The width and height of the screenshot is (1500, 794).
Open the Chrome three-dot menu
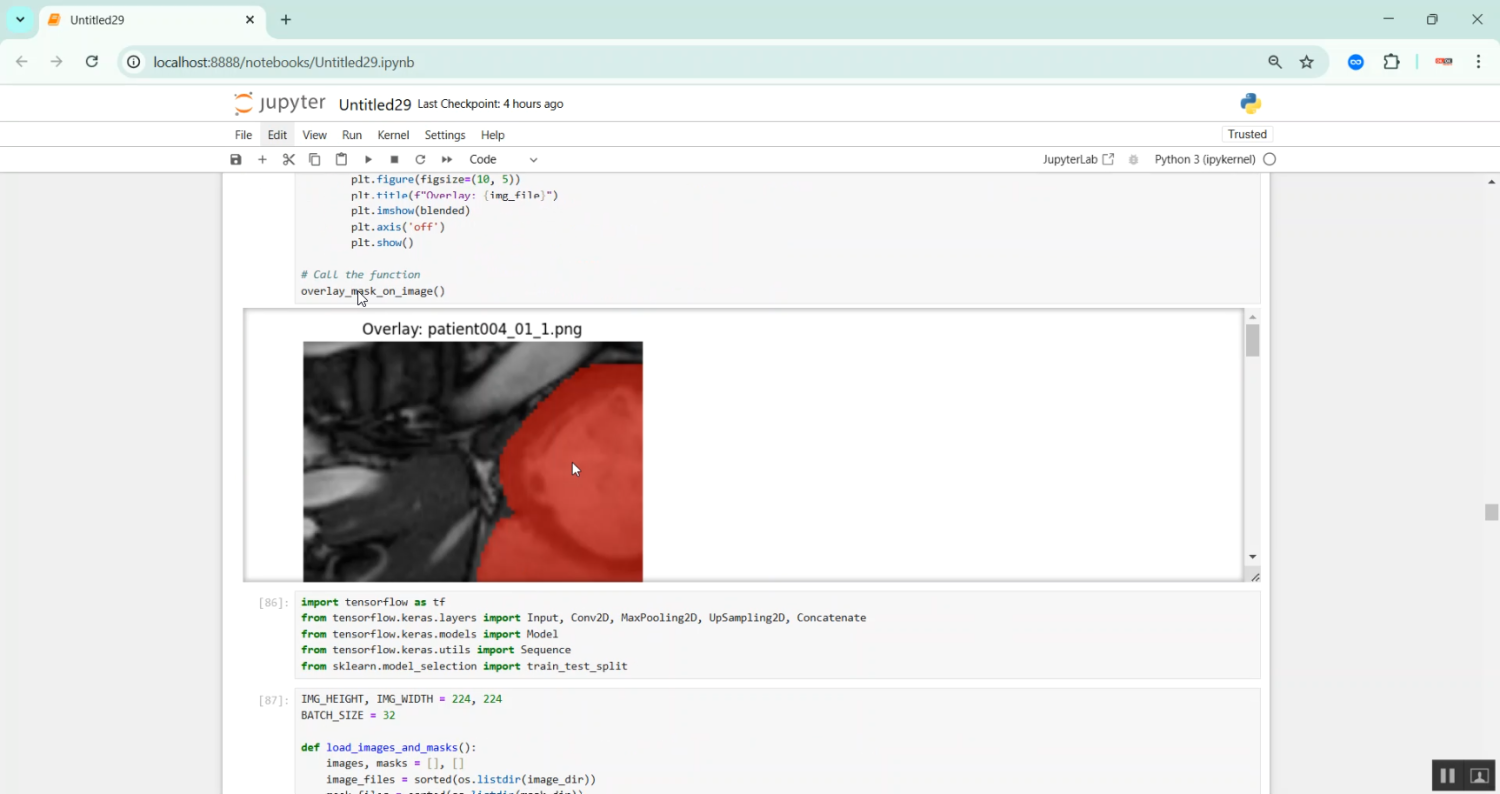point(1479,62)
